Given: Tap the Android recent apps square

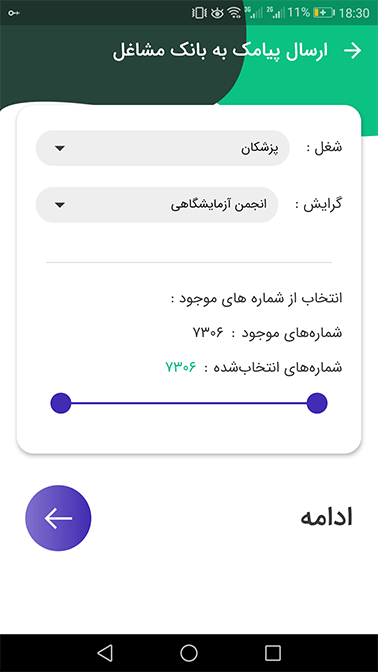Looking at the screenshot, I should click(273, 653).
